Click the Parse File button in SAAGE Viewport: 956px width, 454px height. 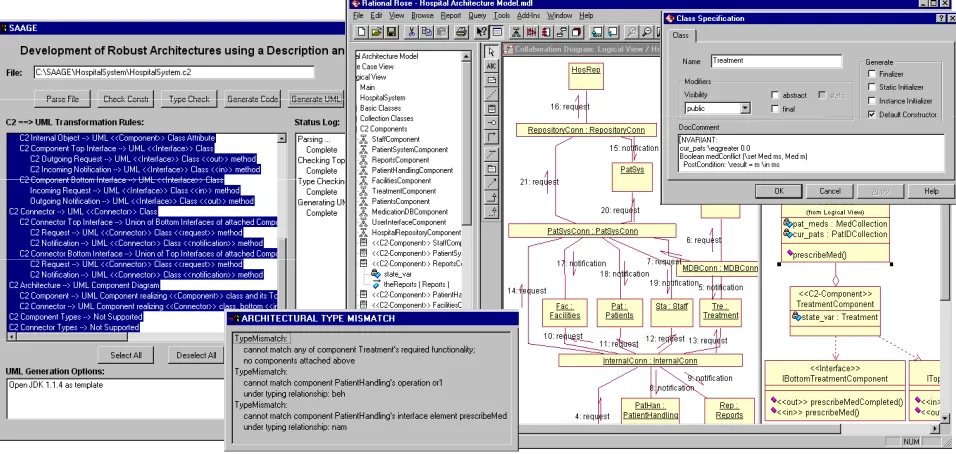coord(62,99)
